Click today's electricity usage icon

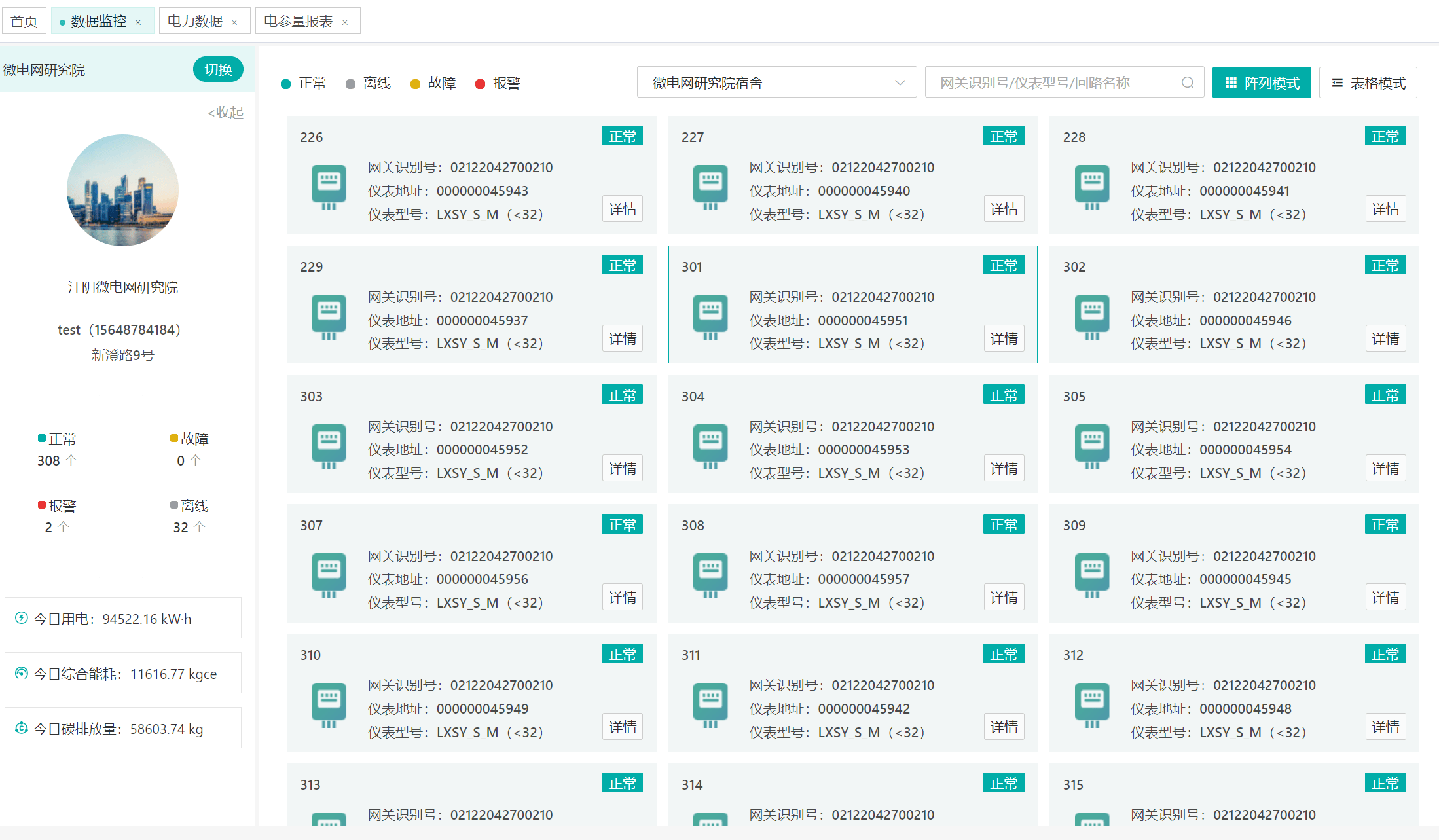point(22,618)
